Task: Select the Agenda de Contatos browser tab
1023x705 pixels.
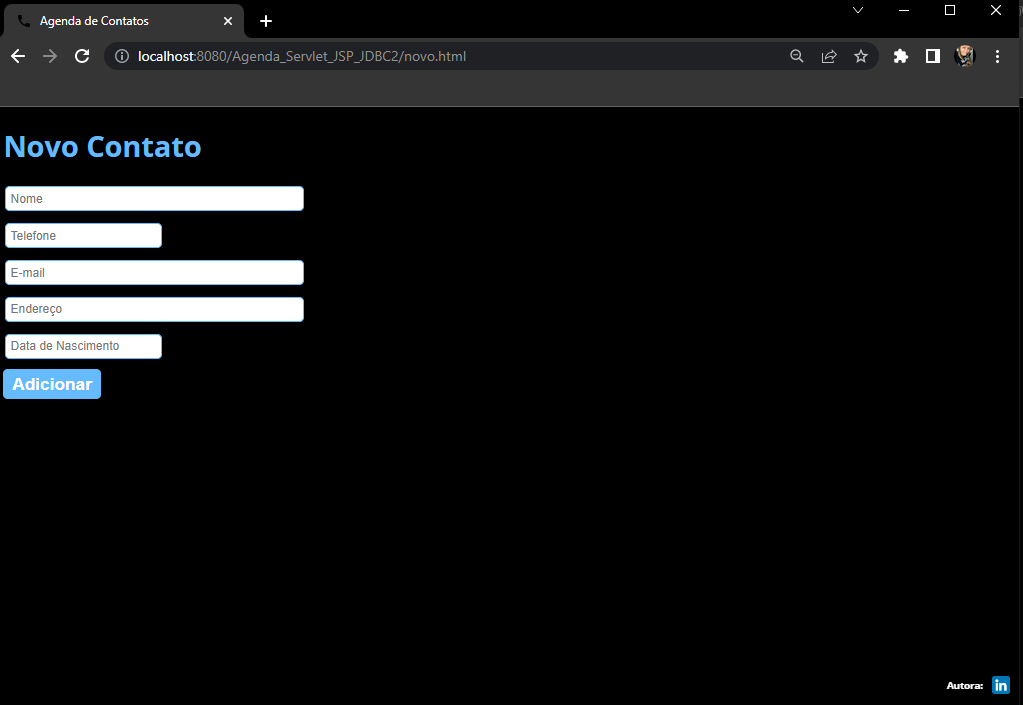Action: click(x=120, y=20)
